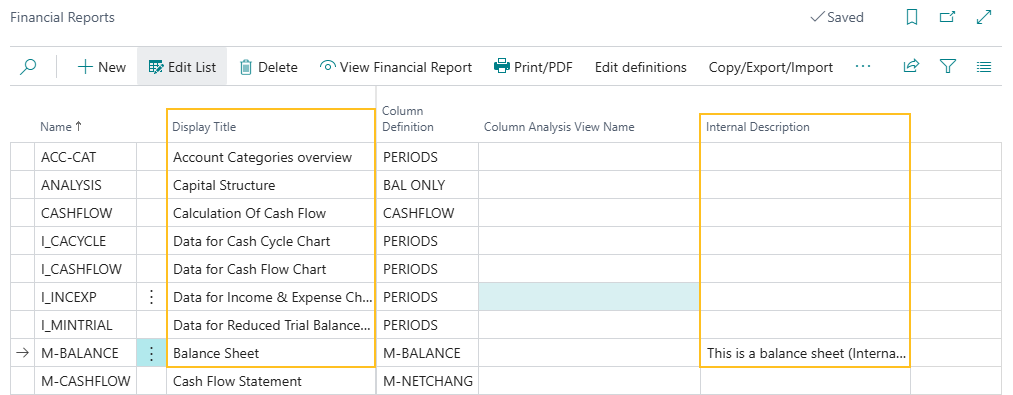Click 'Calculation Of Cash Flow' cell

tap(271, 213)
